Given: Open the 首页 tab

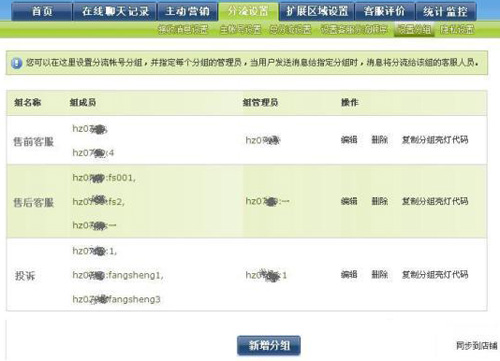Looking at the screenshot, I should pyautogui.click(x=42, y=11).
